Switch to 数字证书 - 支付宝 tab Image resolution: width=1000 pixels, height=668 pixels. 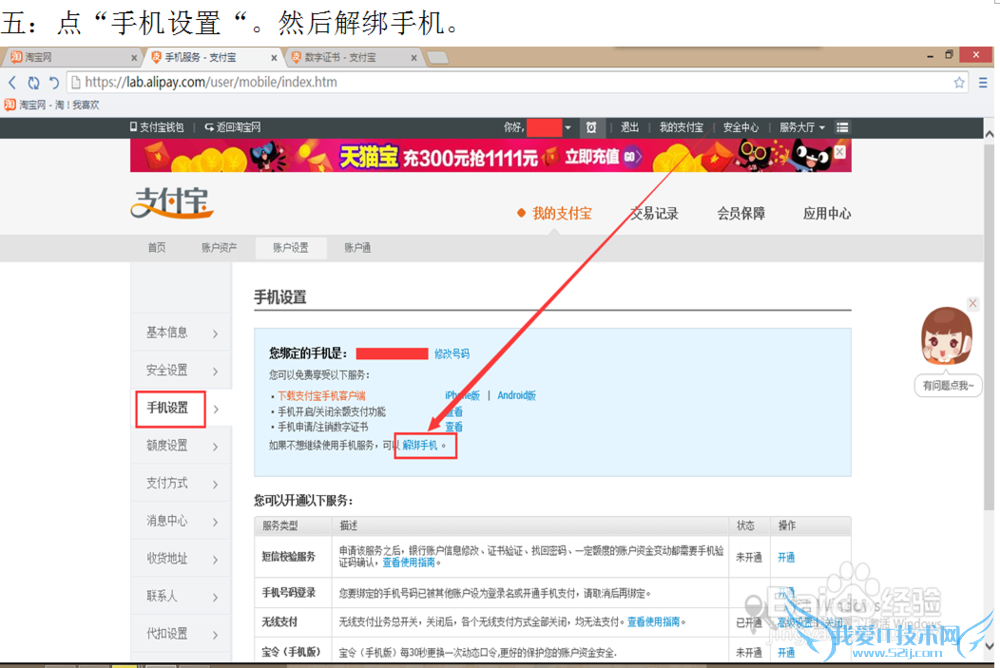(x=352, y=57)
